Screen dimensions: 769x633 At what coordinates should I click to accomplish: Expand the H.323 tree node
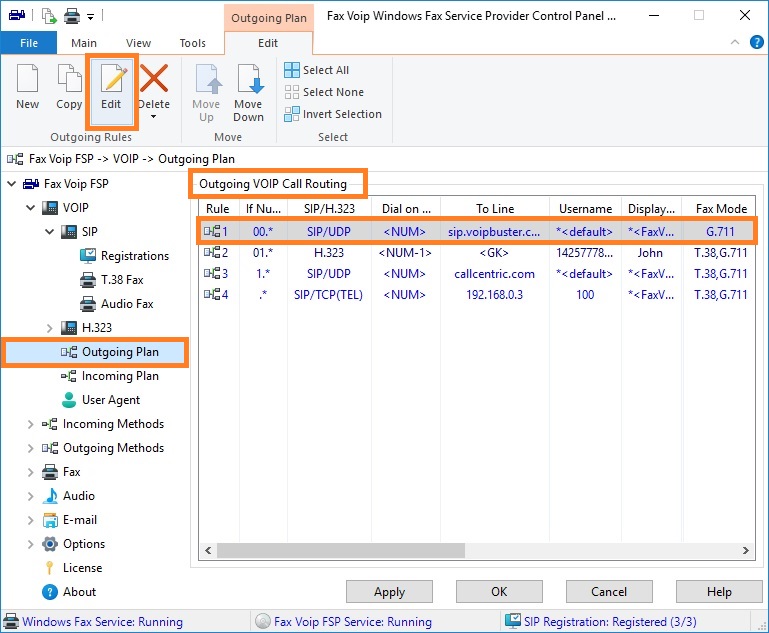(x=50, y=328)
